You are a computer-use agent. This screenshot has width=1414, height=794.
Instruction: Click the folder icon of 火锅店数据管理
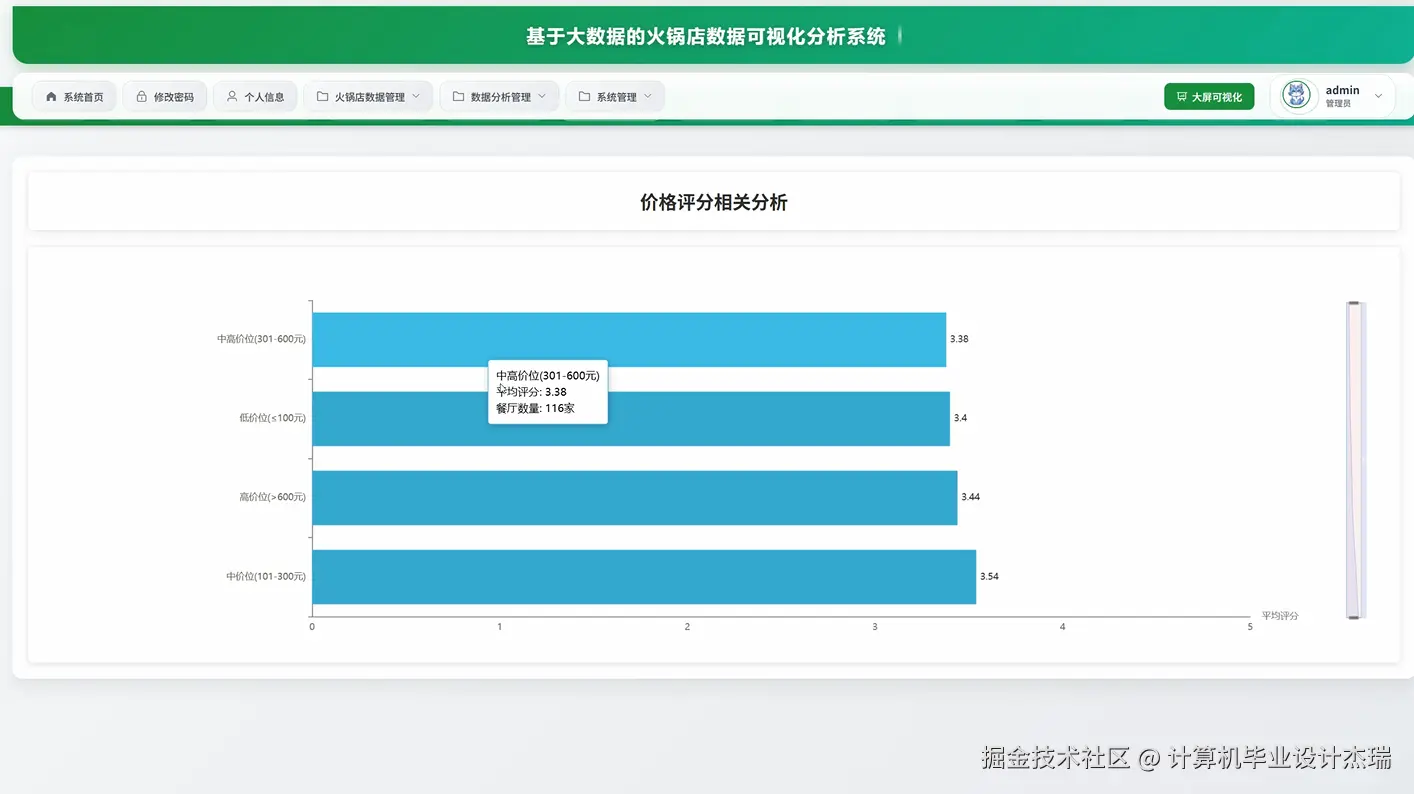322,97
